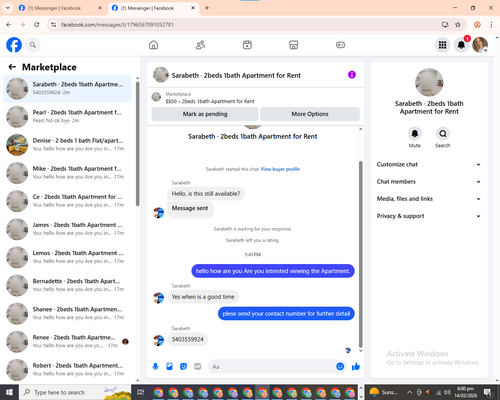Search in conversation icon
This screenshot has height=400, width=500.
[443, 134]
